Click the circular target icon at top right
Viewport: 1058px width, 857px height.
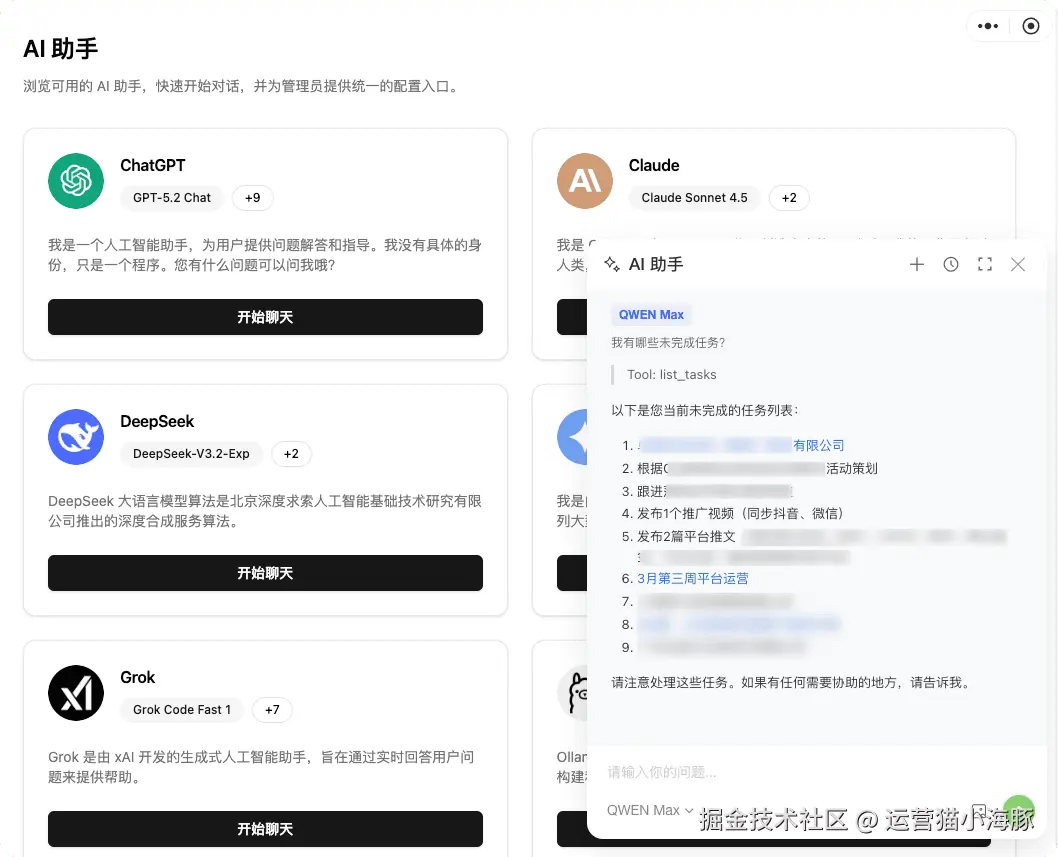coord(1030,26)
